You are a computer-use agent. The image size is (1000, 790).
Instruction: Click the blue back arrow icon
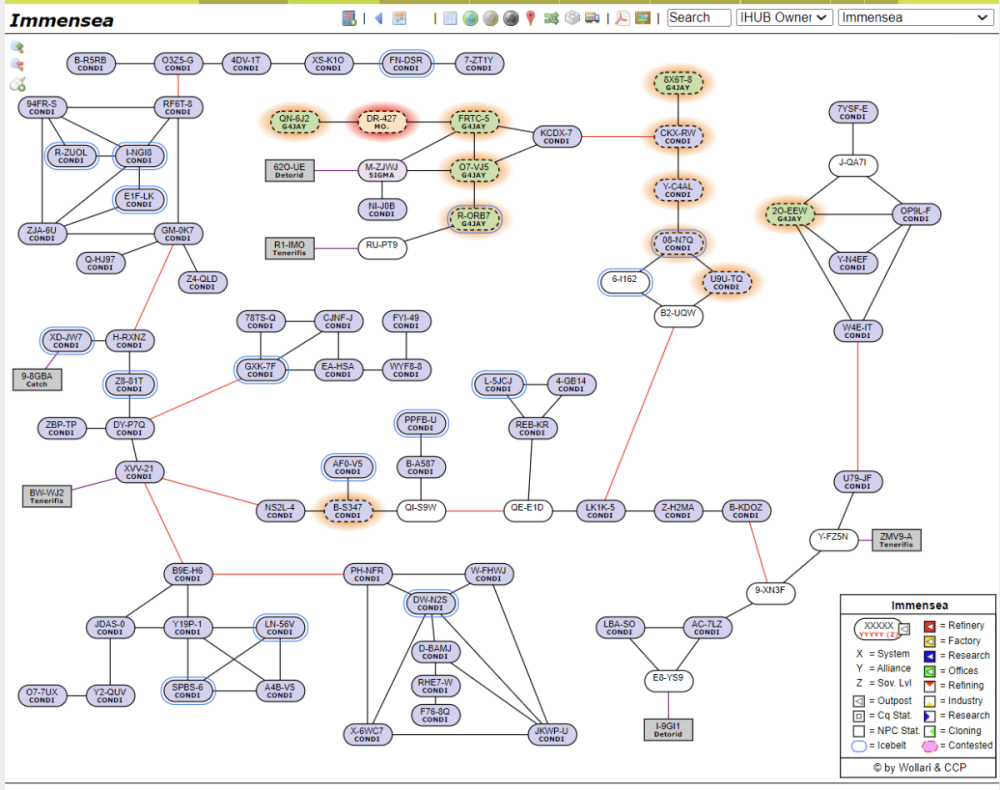coord(379,18)
